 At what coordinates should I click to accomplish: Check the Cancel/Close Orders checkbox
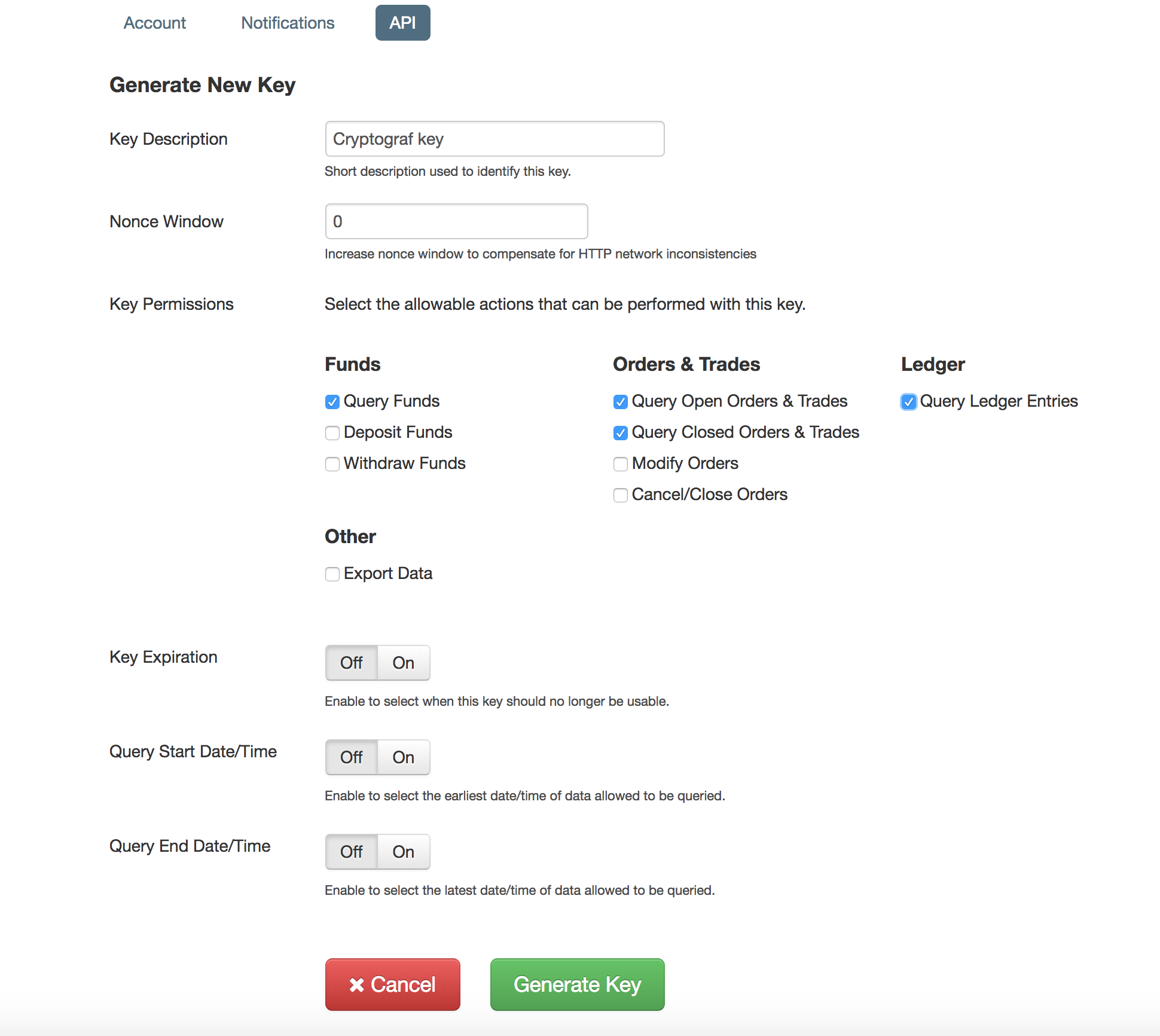(x=621, y=495)
